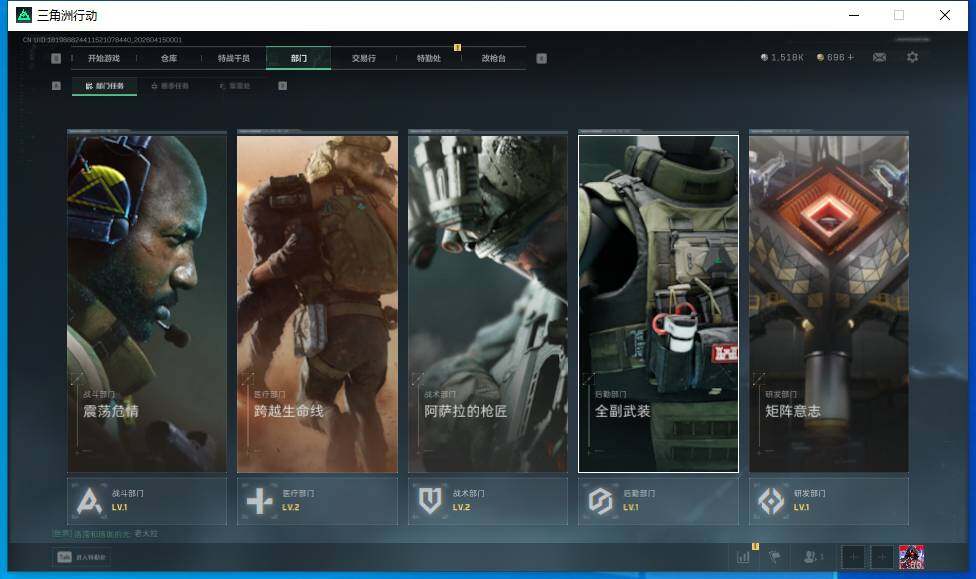Go to the 交易行 tab

[364, 58]
